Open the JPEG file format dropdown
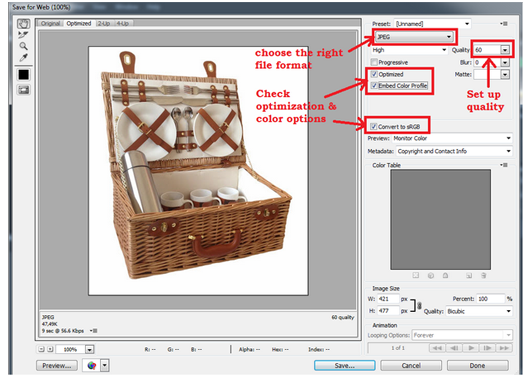Viewport: 530px width, 376px height. (x=415, y=37)
